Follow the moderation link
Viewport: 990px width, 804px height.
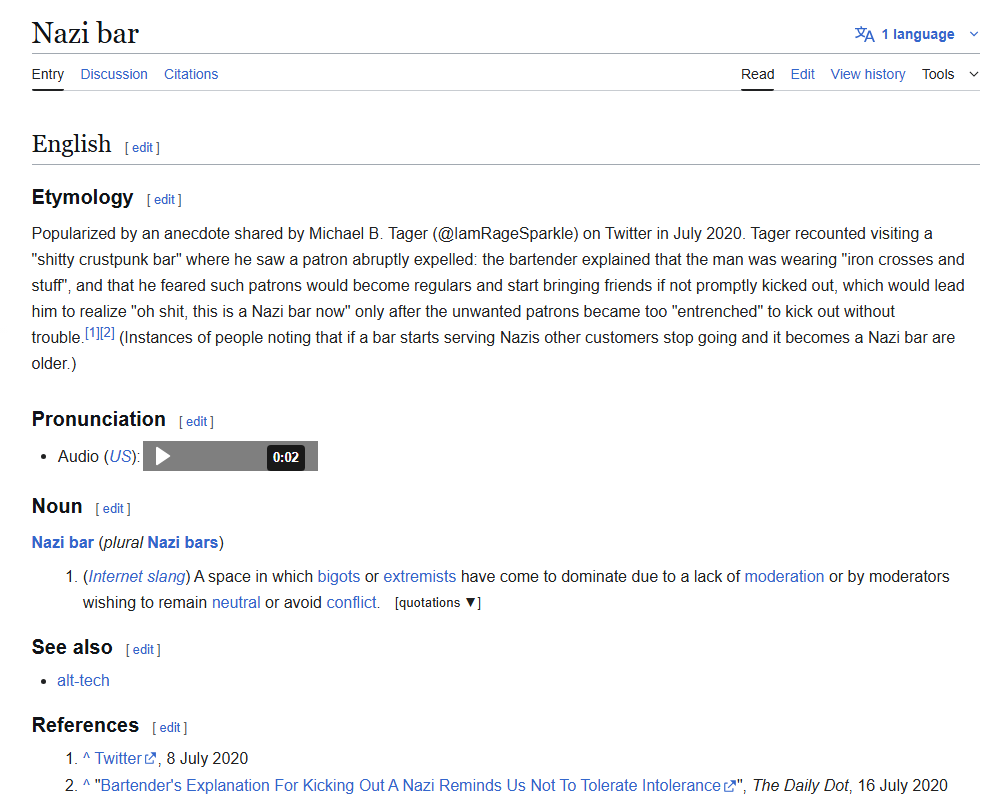click(x=784, y=577)
